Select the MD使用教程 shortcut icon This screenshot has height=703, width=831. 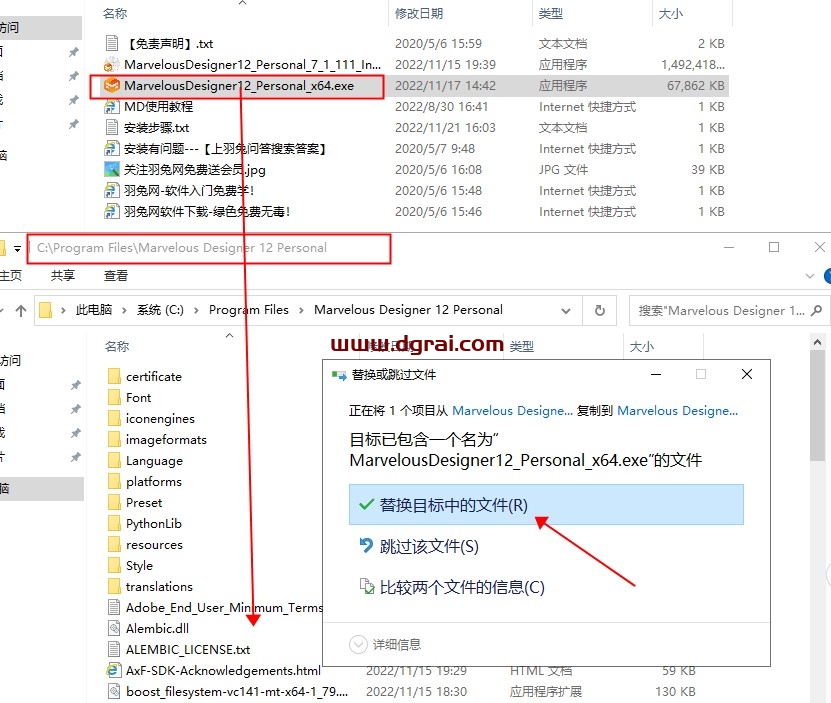(x=111, y=107)
